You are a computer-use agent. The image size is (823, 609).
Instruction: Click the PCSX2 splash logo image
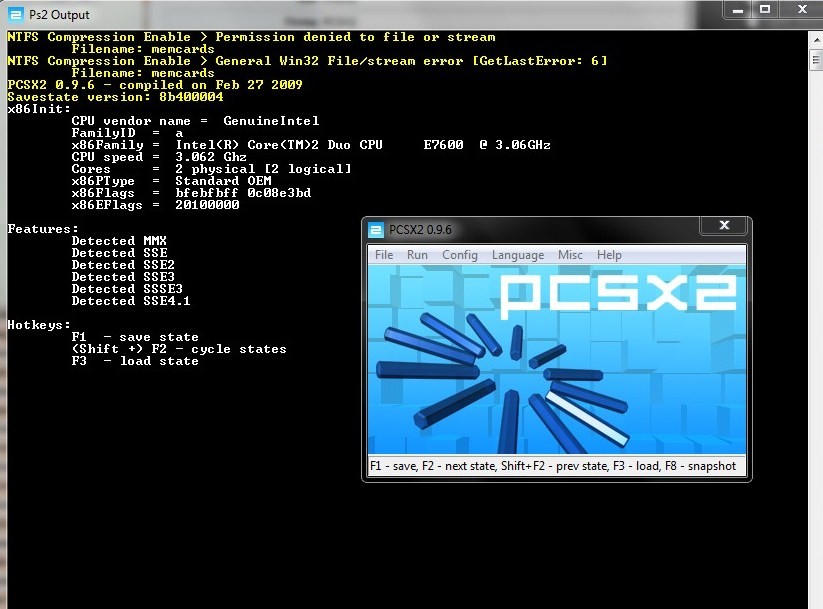pyautogui.click(x=557, y=359)
